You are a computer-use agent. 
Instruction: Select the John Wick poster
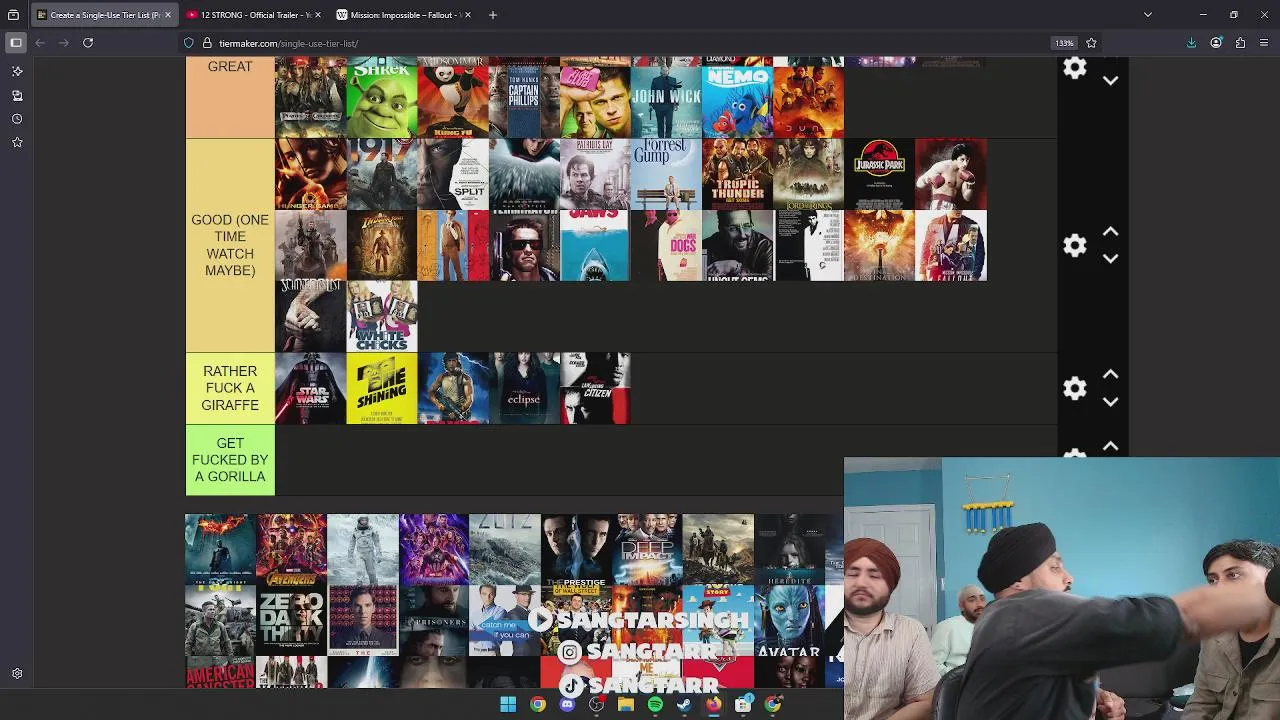(667, 98)
